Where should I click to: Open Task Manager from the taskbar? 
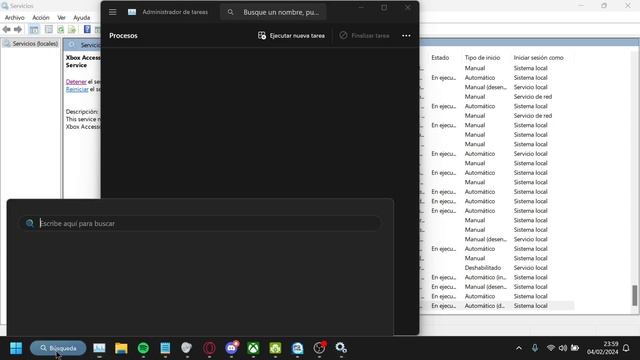point(99,348)
